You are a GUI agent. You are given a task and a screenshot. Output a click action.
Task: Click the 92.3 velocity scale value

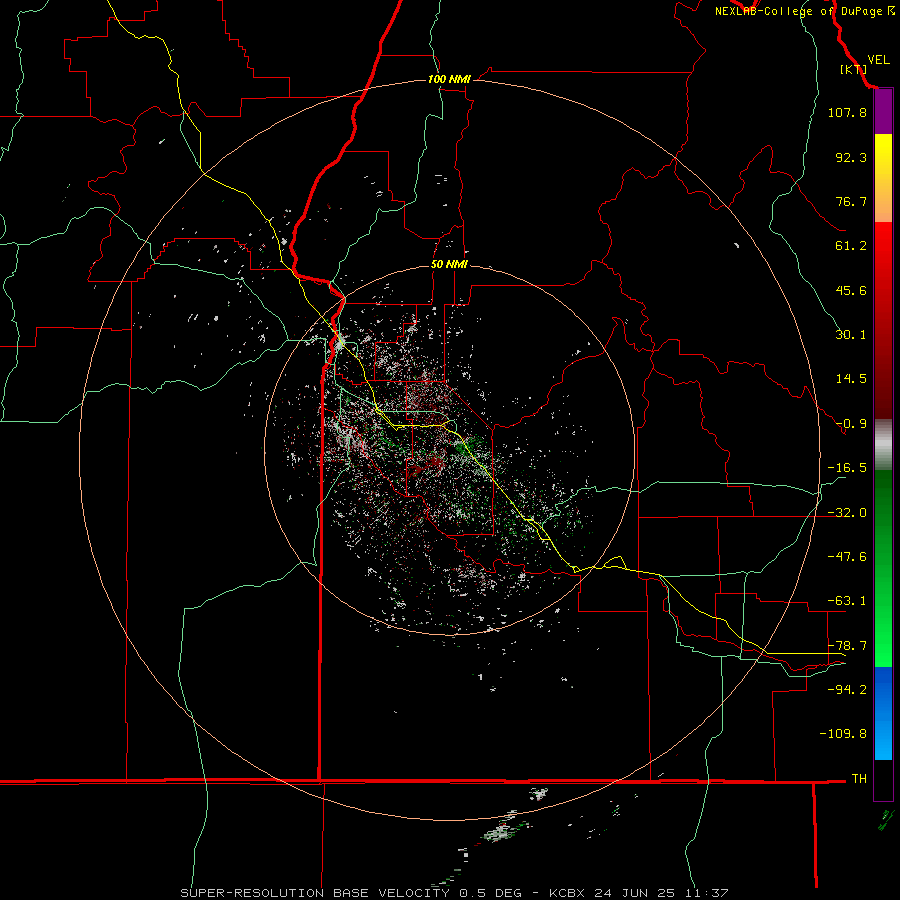(x=851, y=157)
